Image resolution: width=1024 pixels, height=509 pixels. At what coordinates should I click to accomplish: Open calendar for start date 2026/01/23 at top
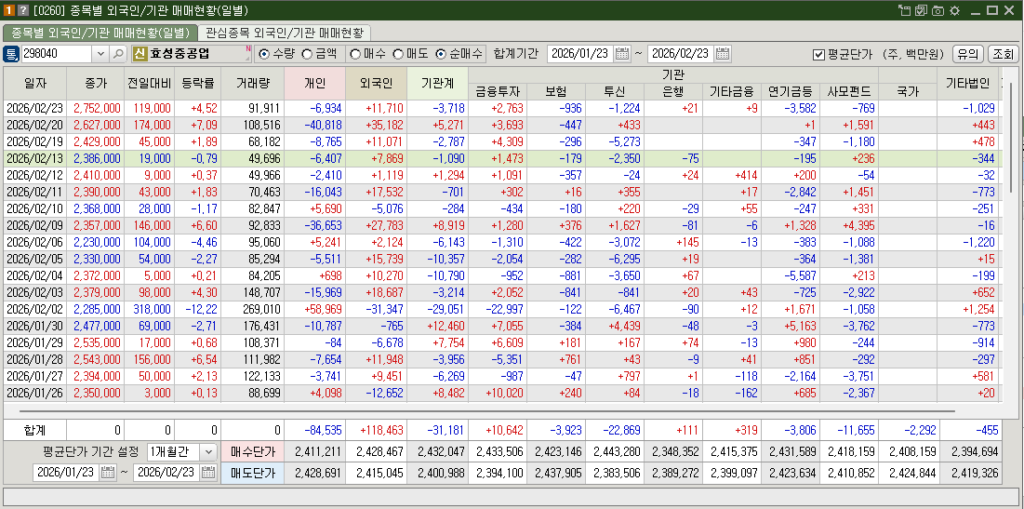623,53
